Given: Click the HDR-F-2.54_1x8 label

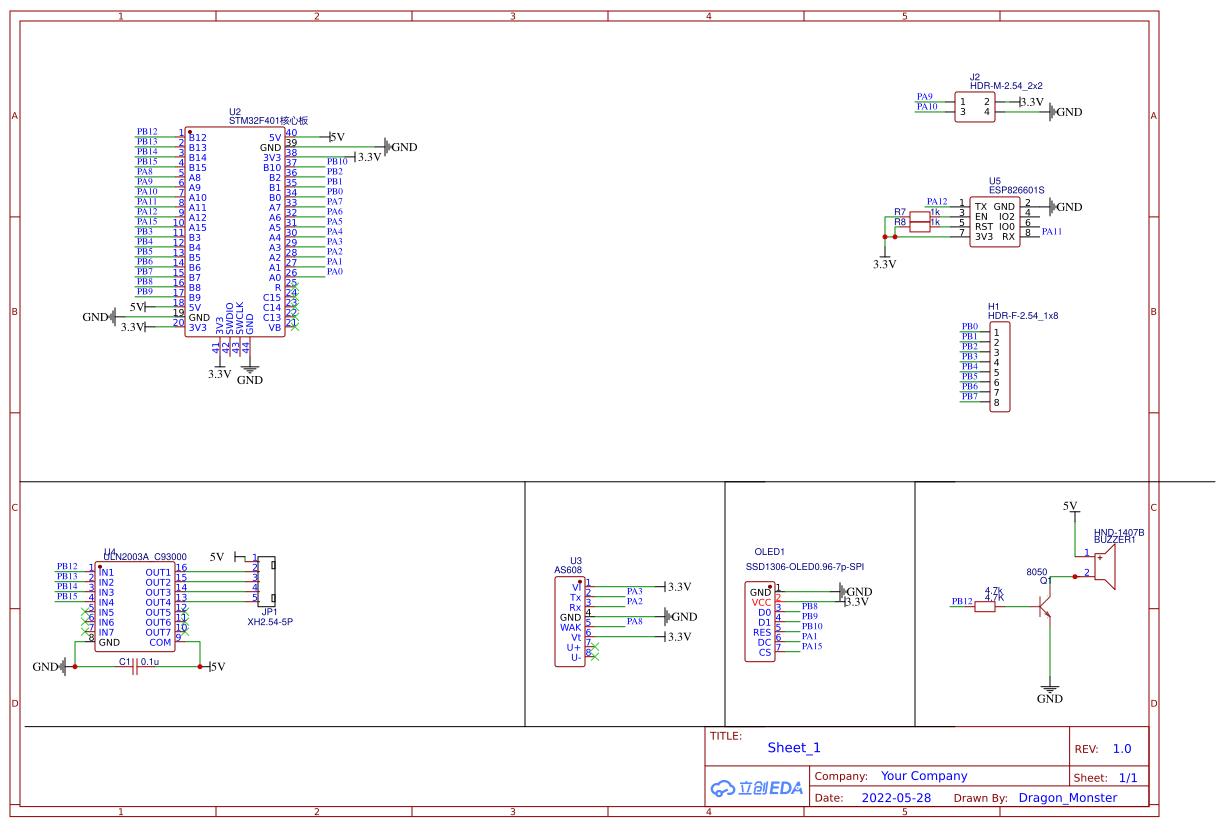Looking at the screenshot, I should point(1023,316).
